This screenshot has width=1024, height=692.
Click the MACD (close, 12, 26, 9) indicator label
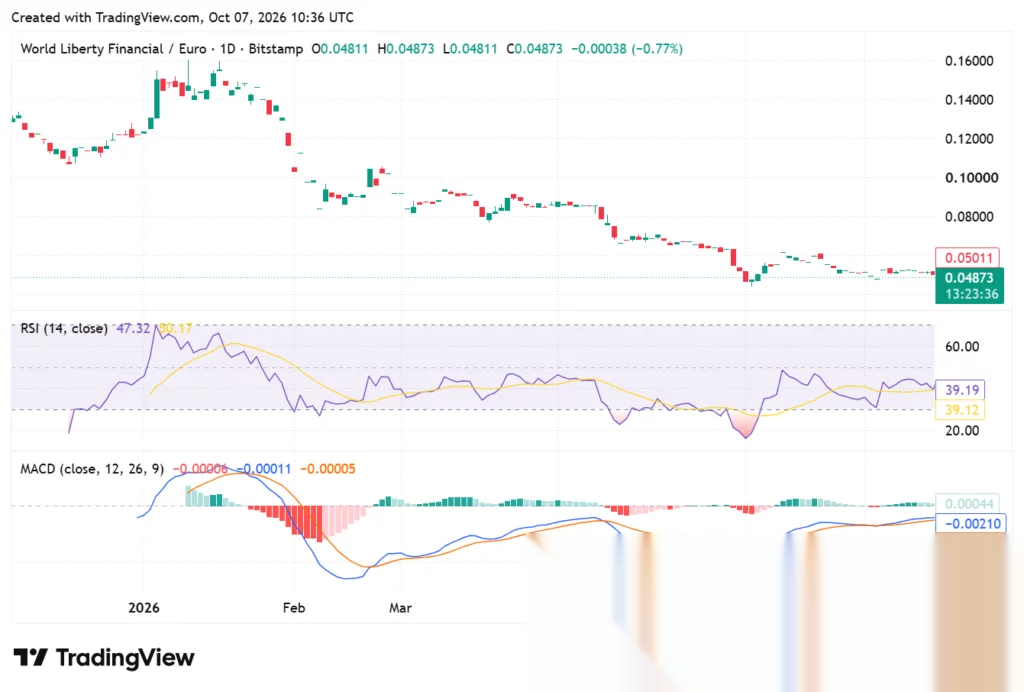pos(92,469)
